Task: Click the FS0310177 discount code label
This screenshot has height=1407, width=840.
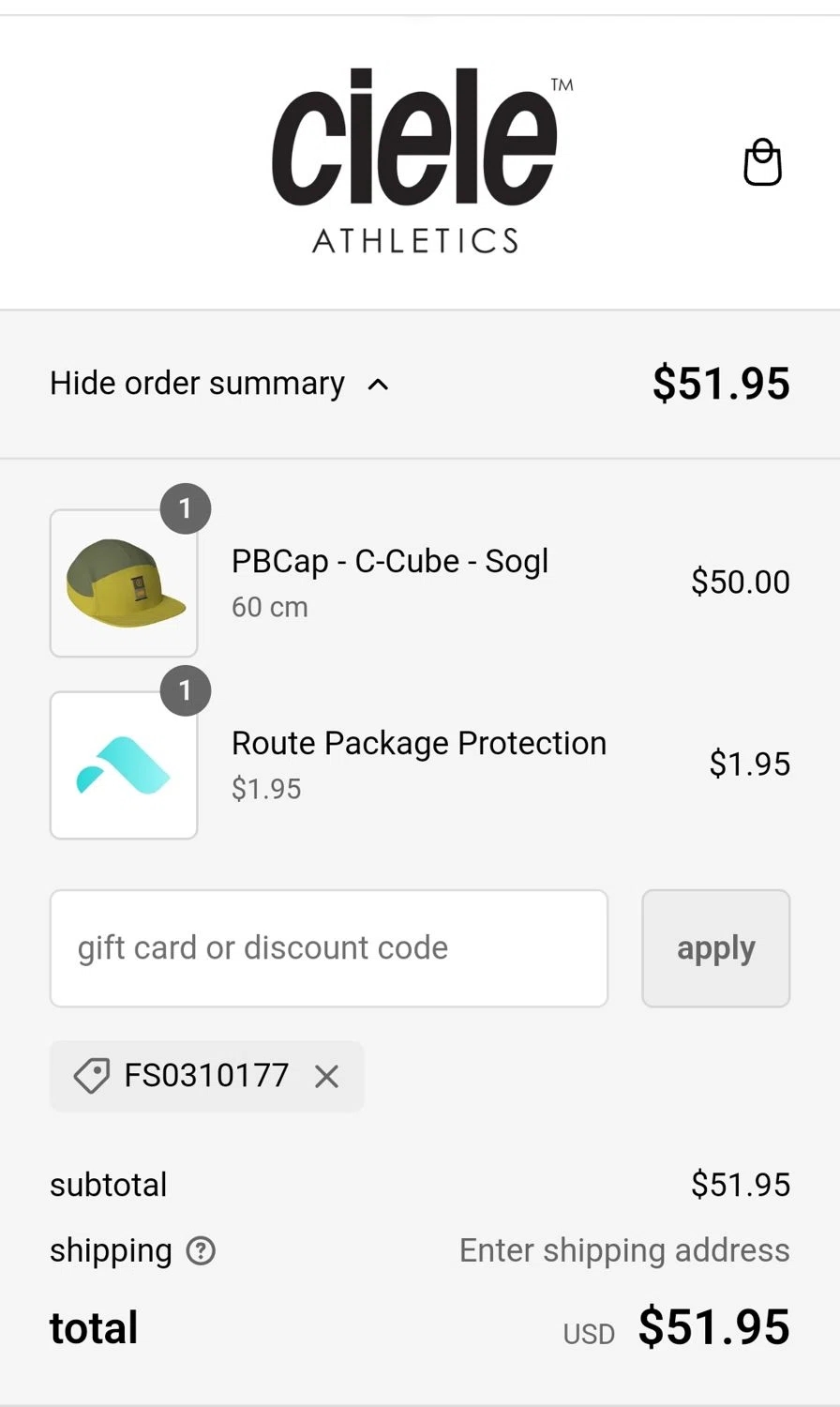Action: pos(206,1075)
